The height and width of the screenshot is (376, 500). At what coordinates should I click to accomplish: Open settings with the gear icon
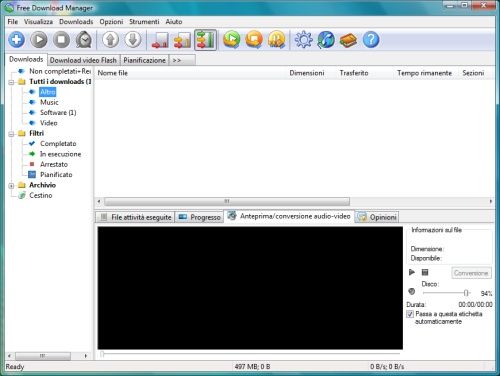point(303,40)
